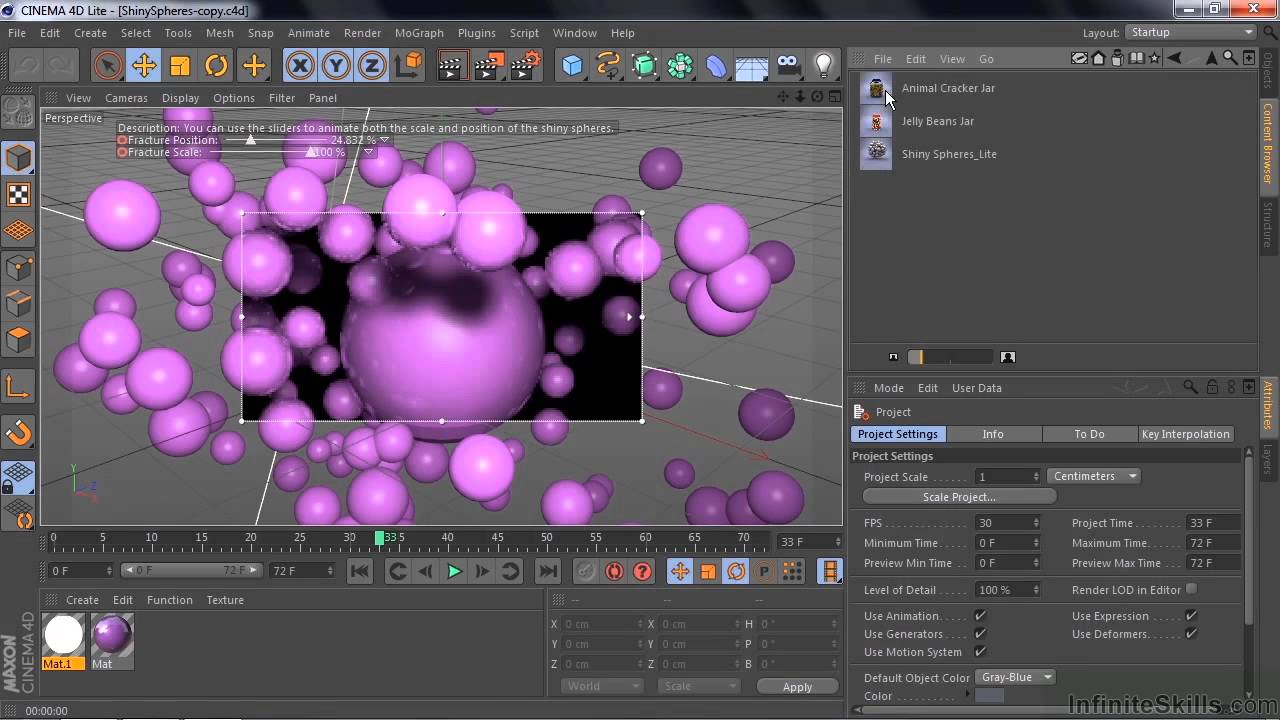Enable Texture mode icon

18,195
